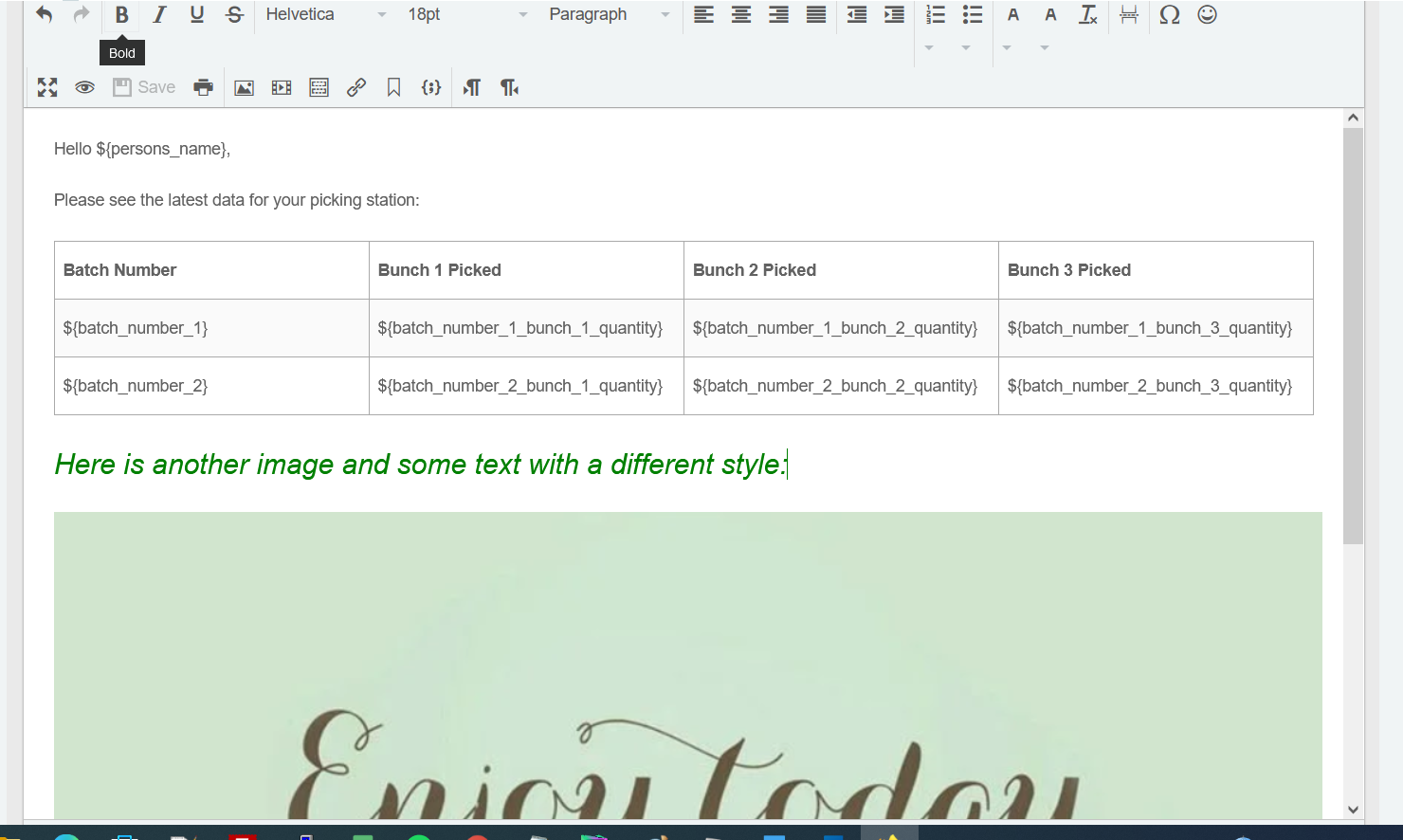Toggle Strikethrough formatting
This screenshot has width=1403, height=840.
coord(234,14)
